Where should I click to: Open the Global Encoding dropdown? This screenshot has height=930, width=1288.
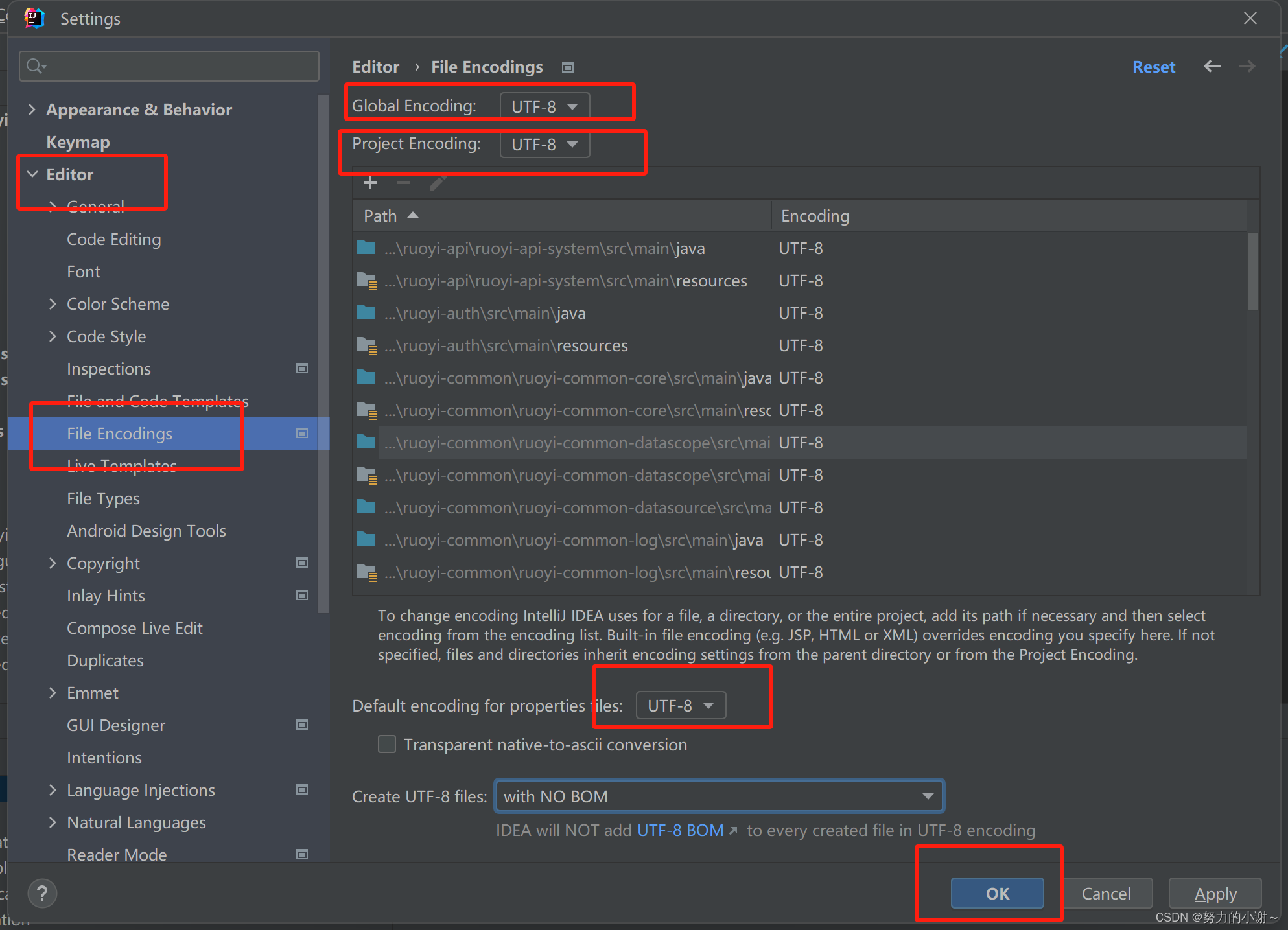[544, 105]
